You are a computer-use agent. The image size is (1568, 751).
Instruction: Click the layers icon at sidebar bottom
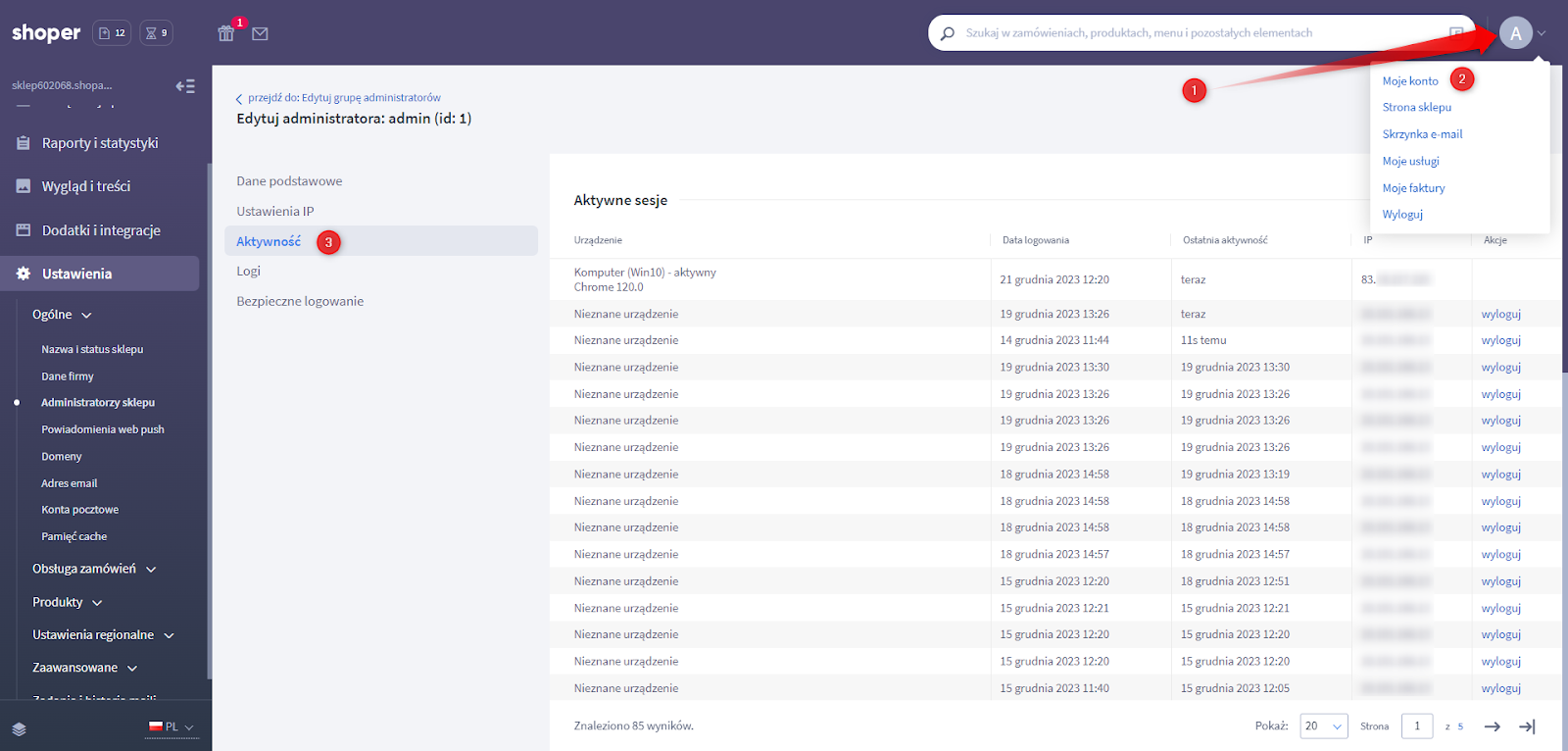point(20,729)
